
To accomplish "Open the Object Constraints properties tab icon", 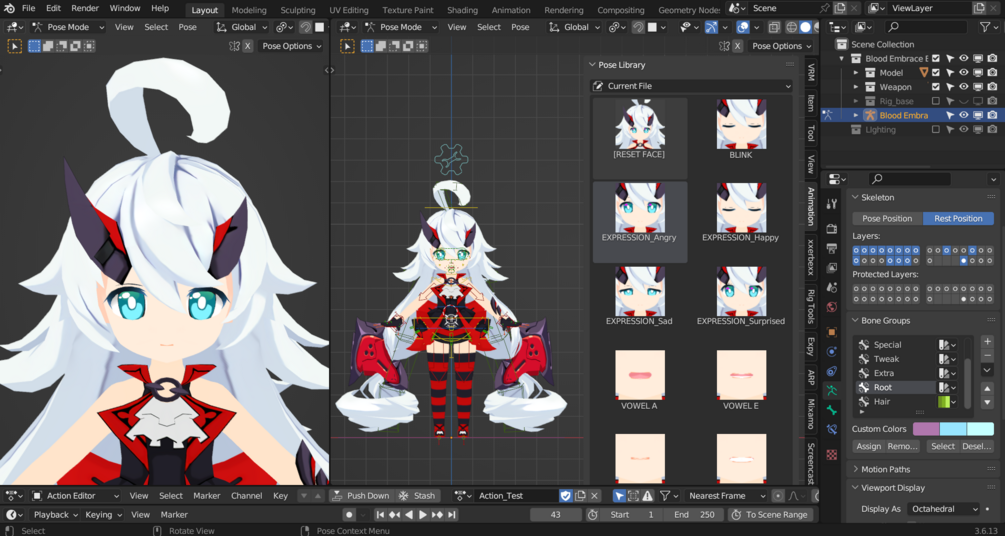I will tap(832, 371).
